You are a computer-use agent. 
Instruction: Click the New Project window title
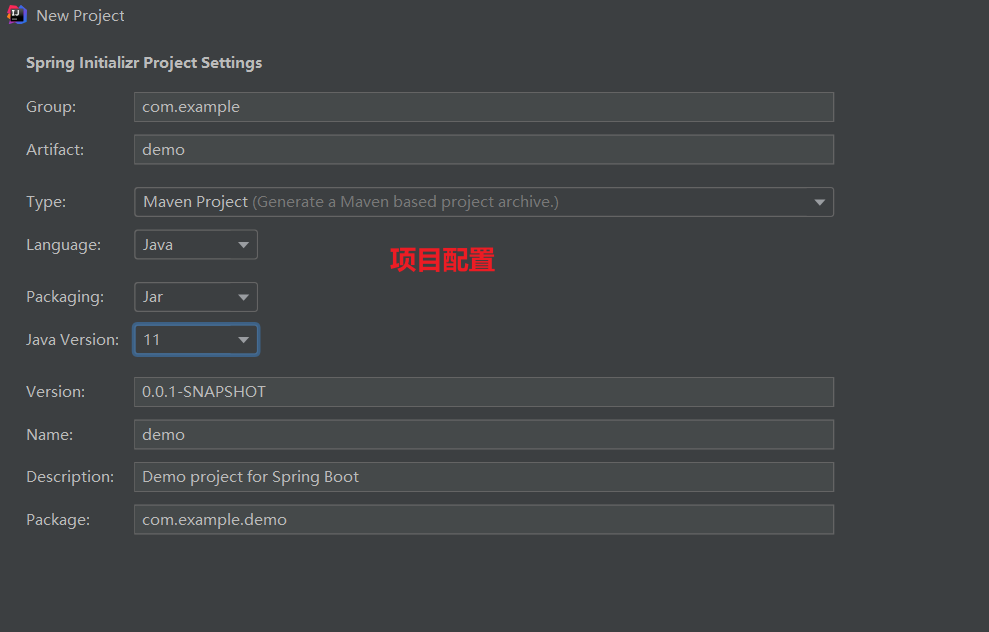click(80, 16)
